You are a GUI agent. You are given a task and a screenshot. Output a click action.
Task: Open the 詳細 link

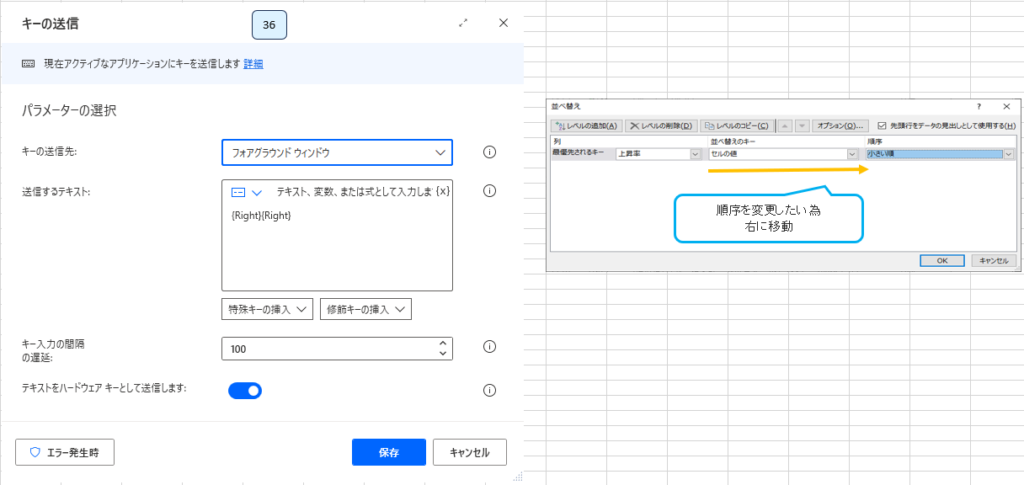(x=253, y=64)
